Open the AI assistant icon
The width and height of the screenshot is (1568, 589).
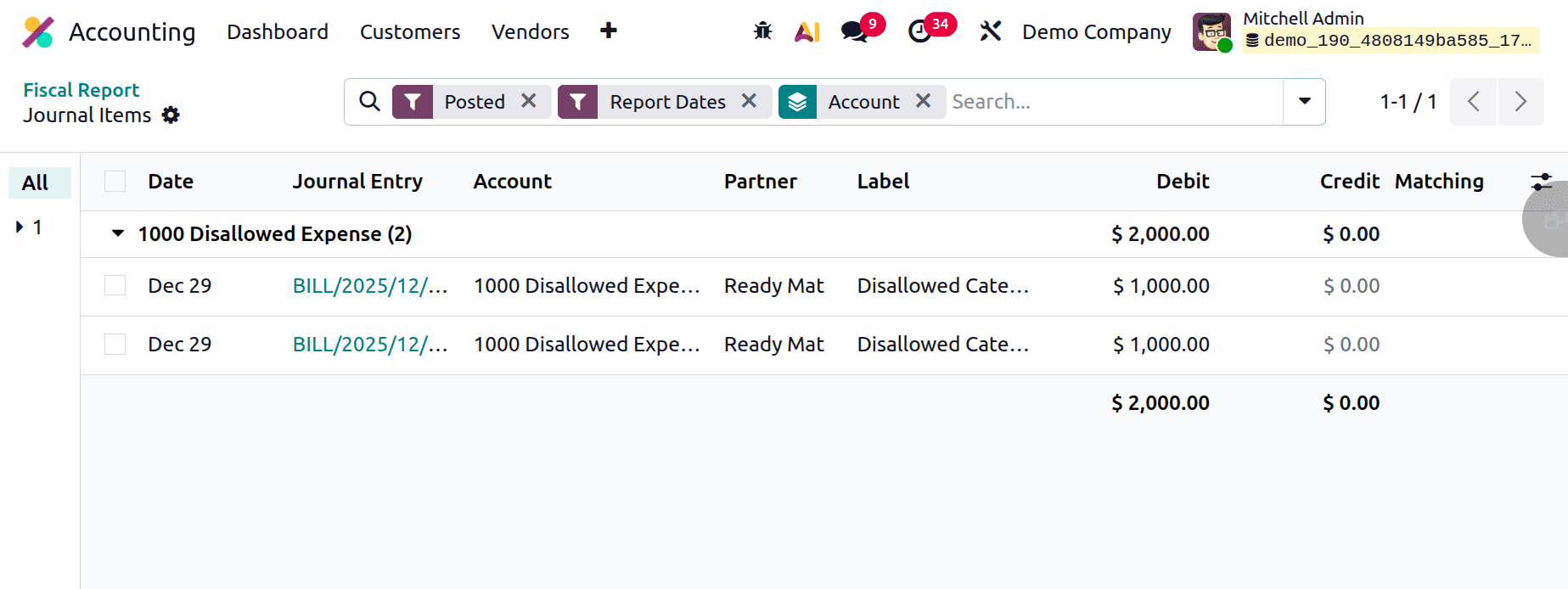[x=806, y=32]
